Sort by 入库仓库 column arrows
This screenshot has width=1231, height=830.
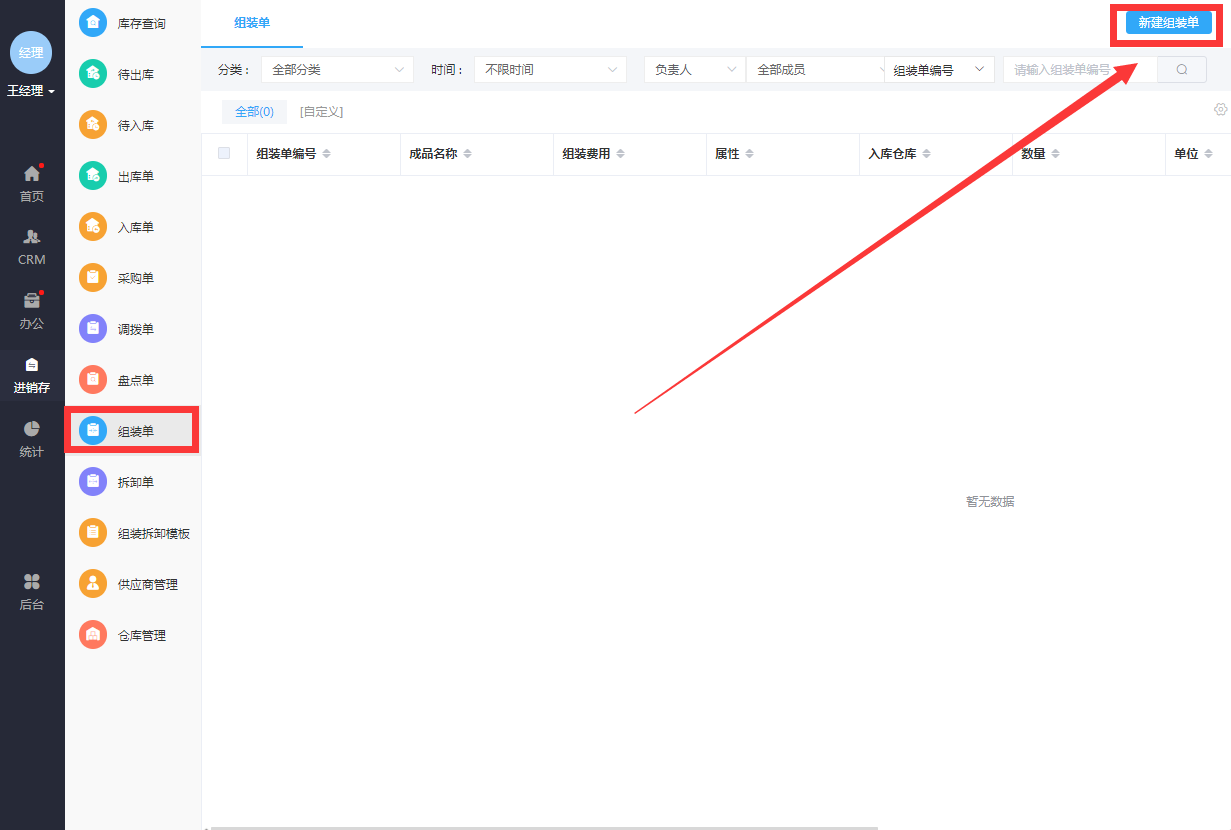[926, 154]
